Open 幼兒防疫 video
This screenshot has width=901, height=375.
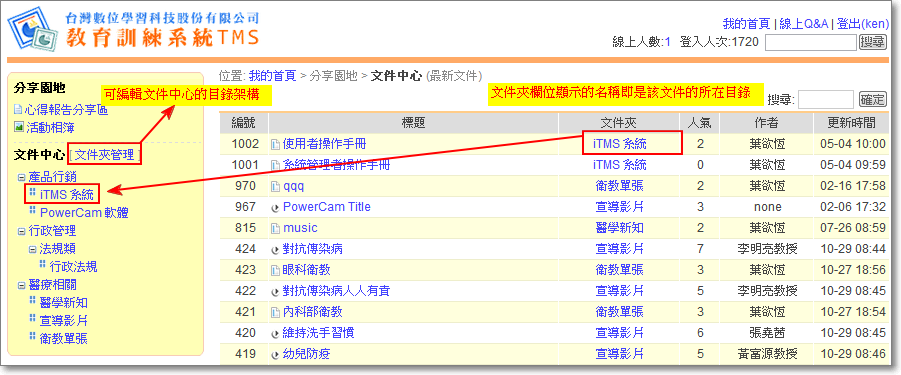(306, 354)
